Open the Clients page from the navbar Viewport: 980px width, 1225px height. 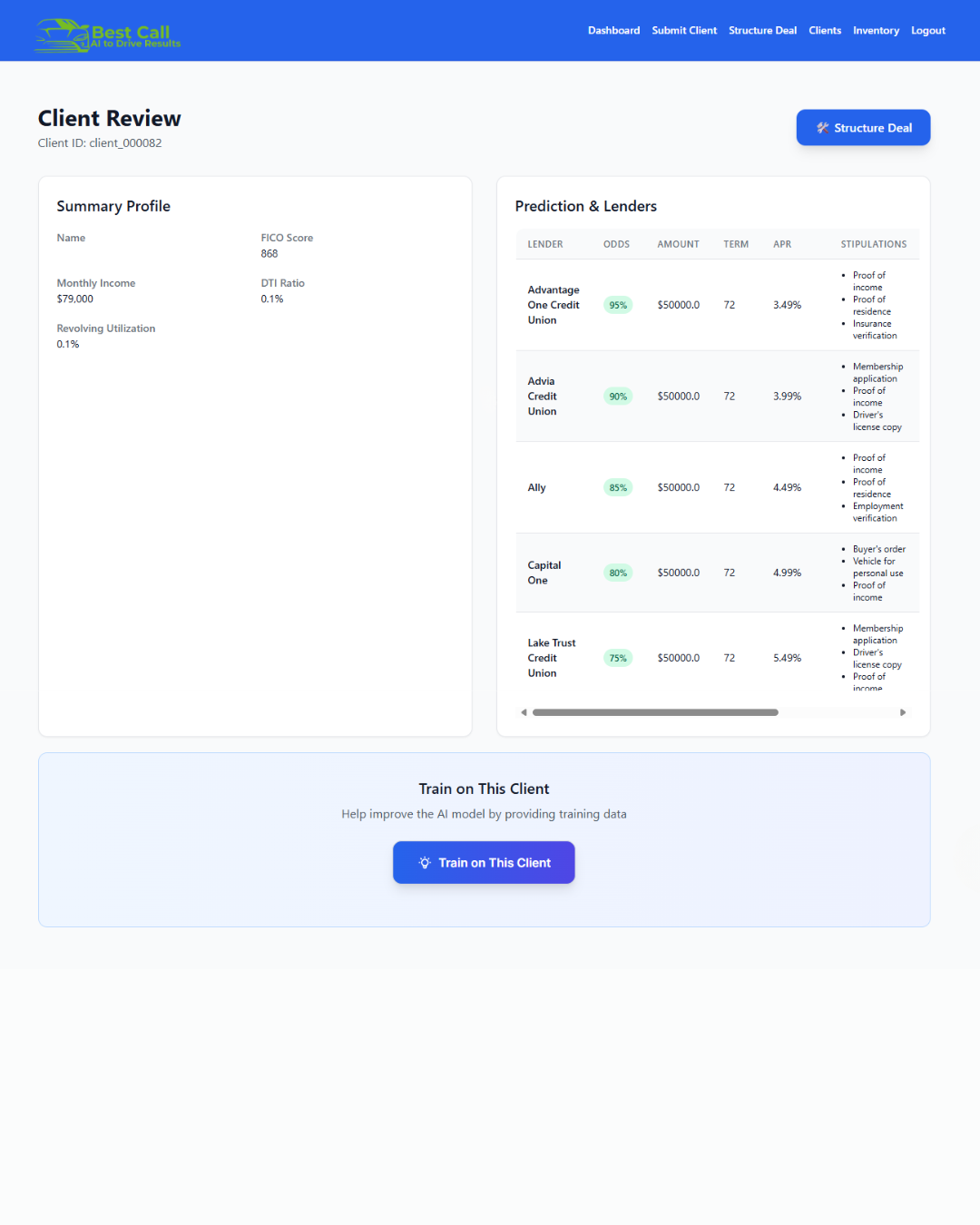tap(825, 30)
